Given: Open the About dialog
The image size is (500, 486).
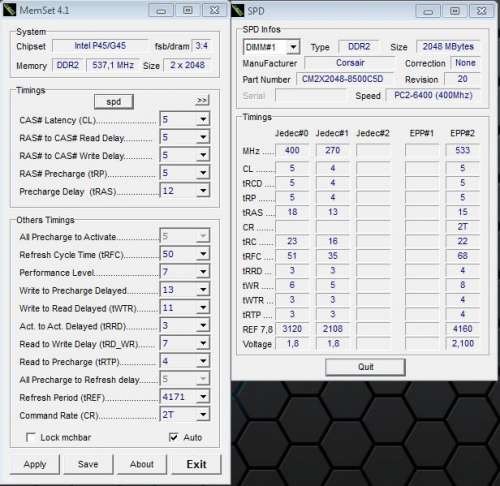Looking at the screenshot, I should [142, 464].
